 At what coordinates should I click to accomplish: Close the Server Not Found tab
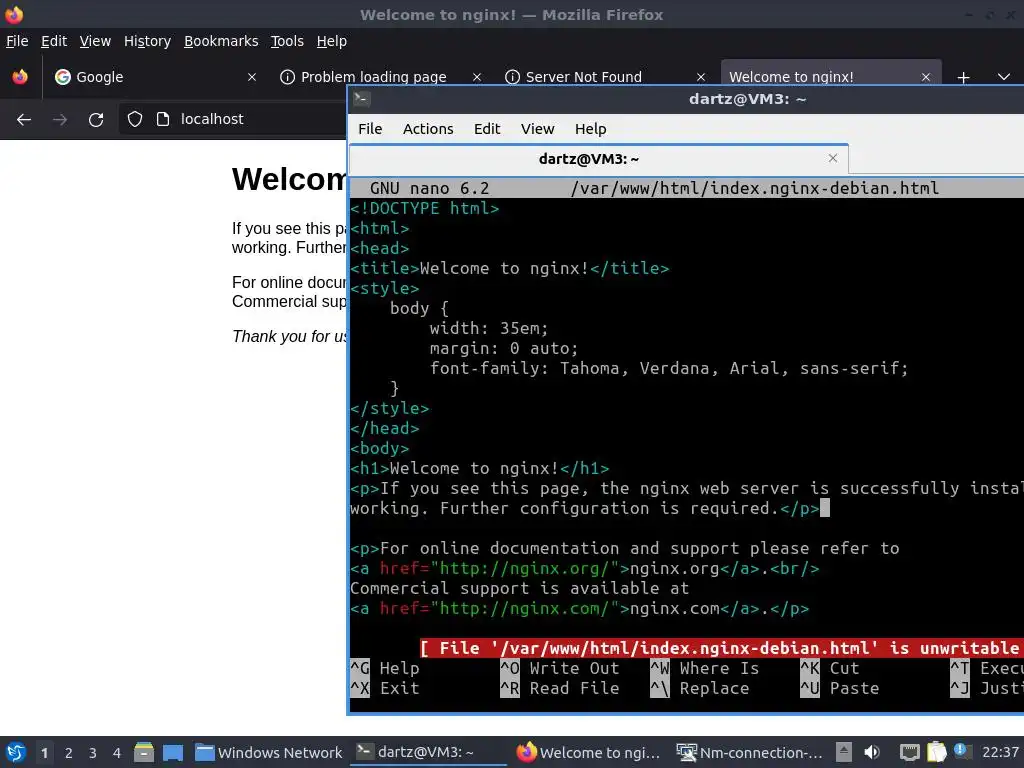click(x=701, y=77)
